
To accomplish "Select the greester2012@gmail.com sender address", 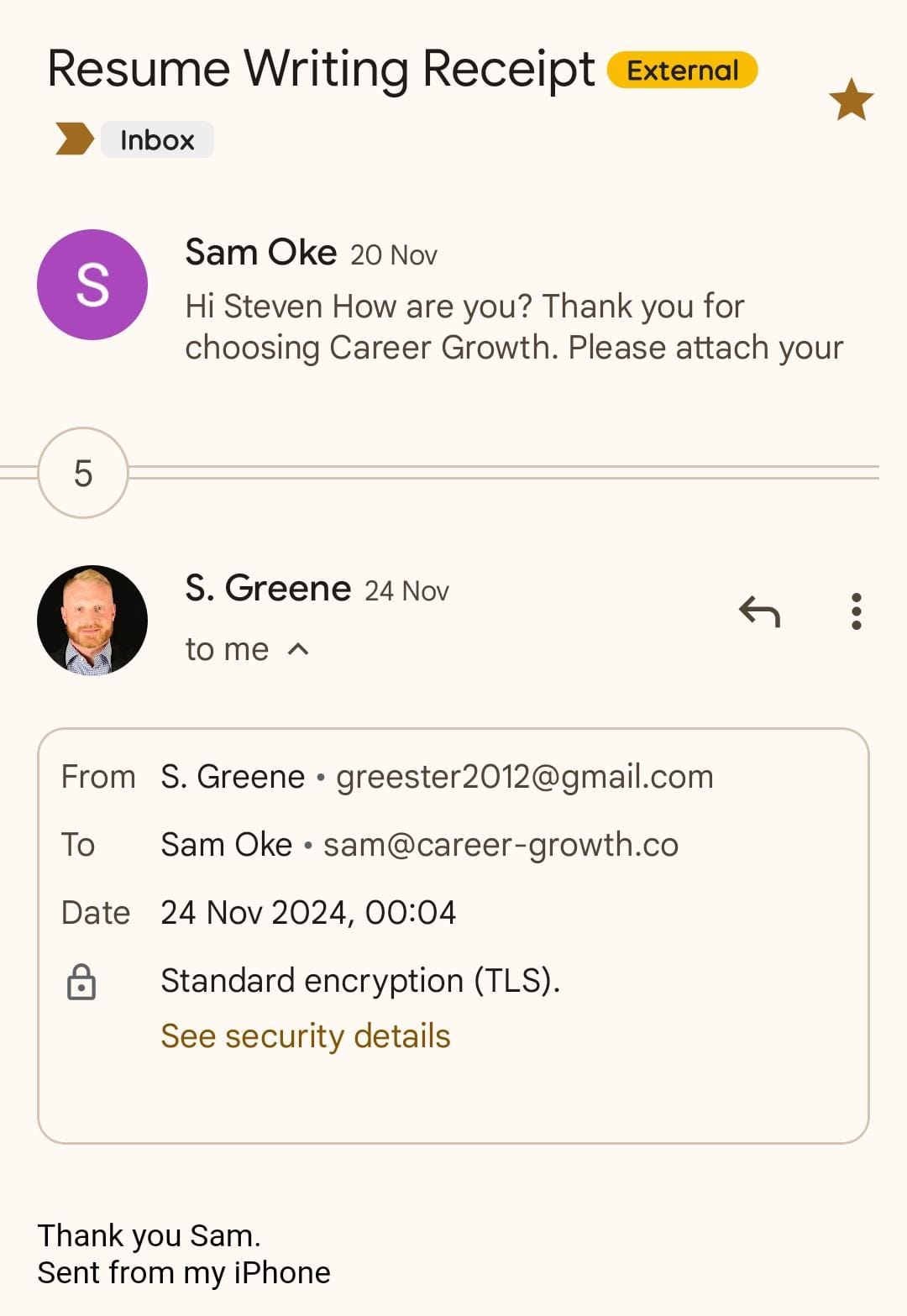I will (524, 777).
